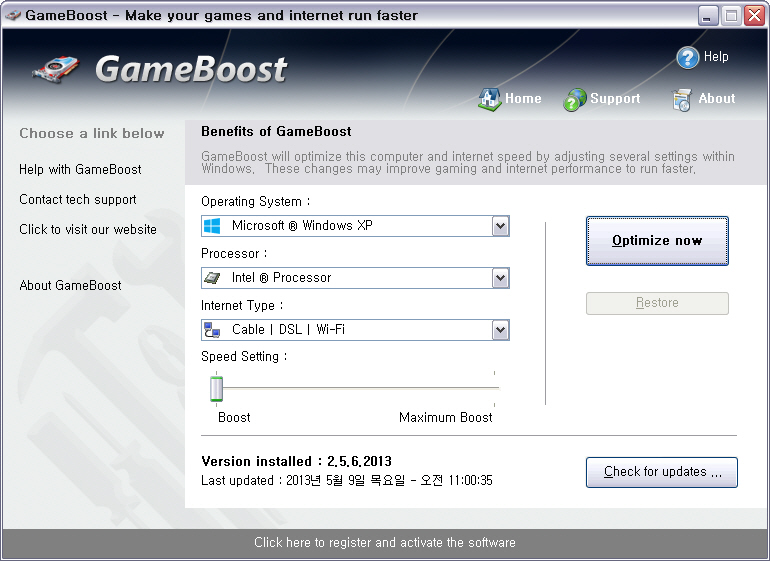Click the network computers icon in Internet Type box
Viewport: 770px width, 561px height.
click(212, 330)
